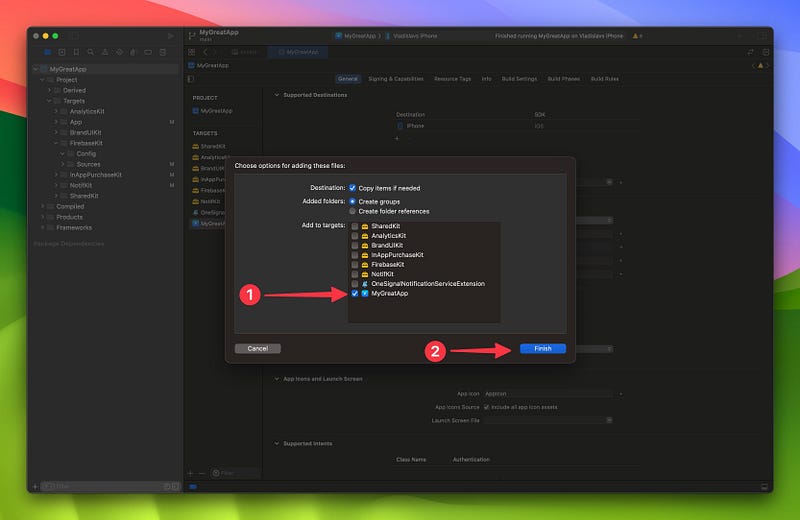The width and height of the screenshot is (800, 520).
Task: Click the App Icon text field
Action: (x=548, y=393)
